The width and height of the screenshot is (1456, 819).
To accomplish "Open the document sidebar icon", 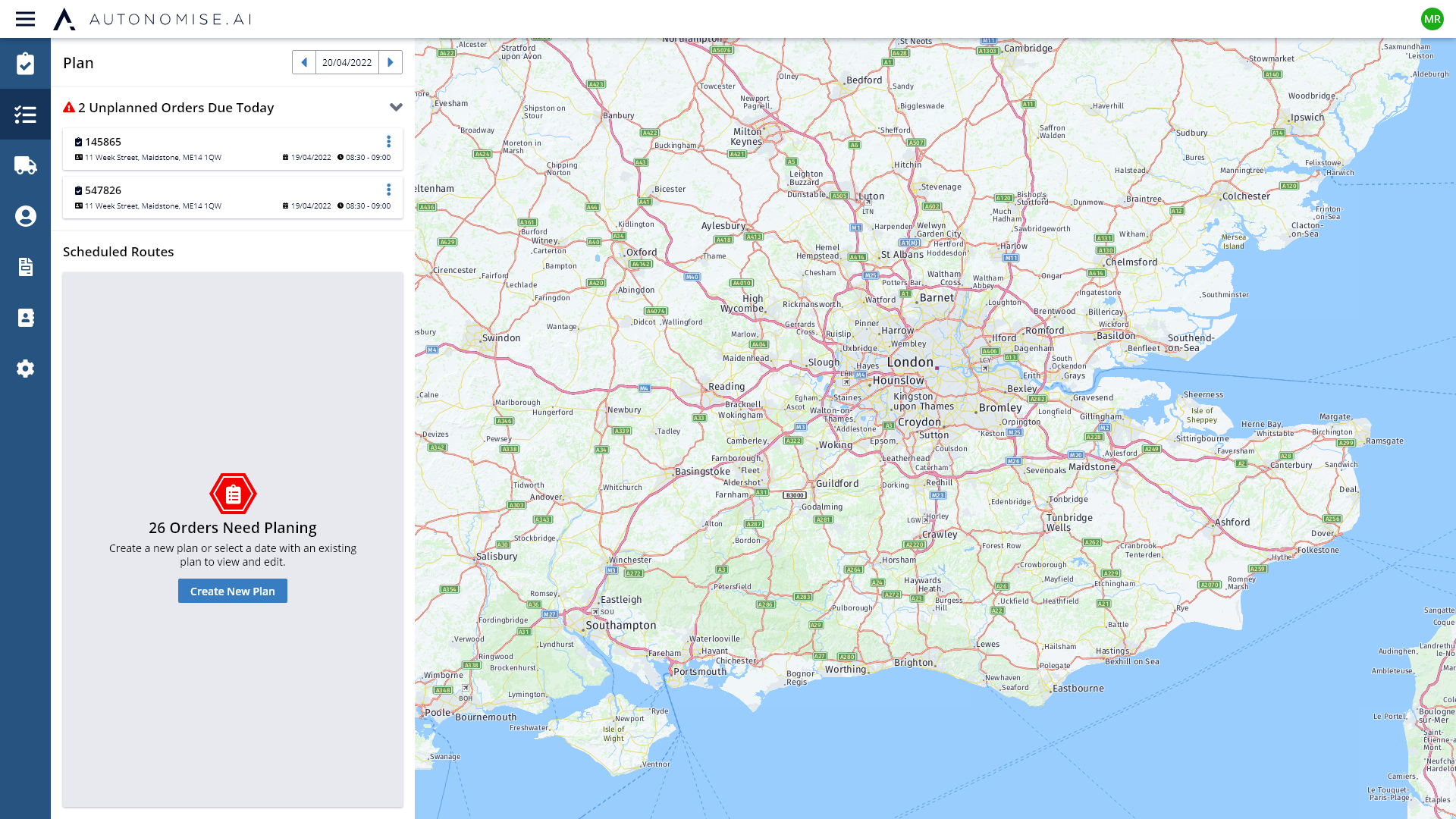I will click(25, 267).
